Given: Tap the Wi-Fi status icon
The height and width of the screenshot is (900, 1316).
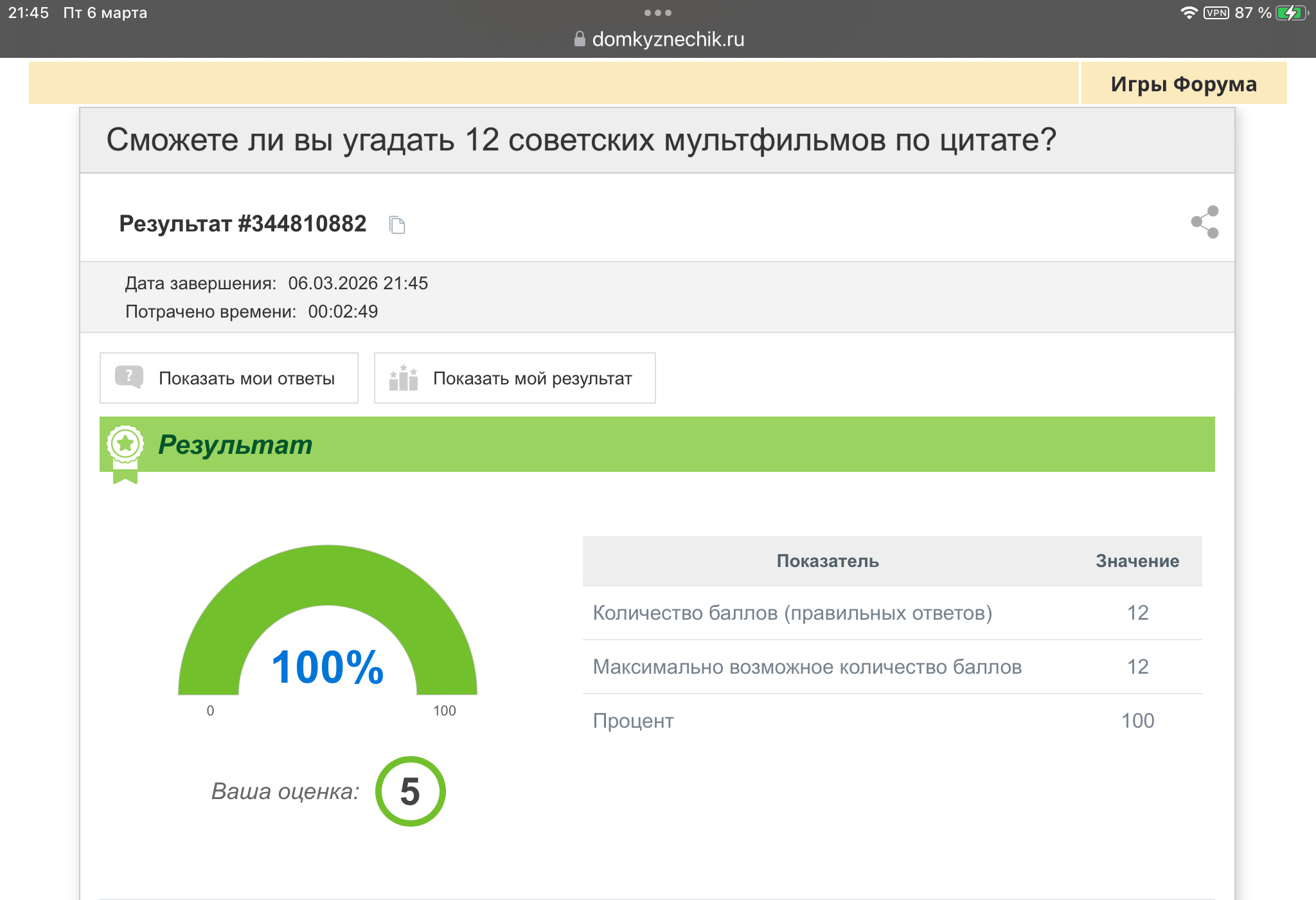Looking at the screenshot, I should click(1188, 13).
